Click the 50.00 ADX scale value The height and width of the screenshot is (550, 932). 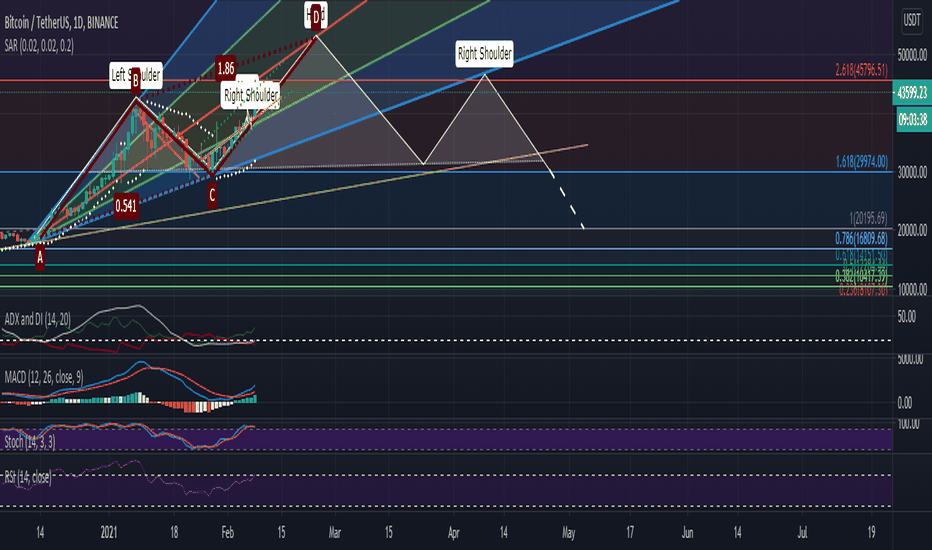coord(906,316)
